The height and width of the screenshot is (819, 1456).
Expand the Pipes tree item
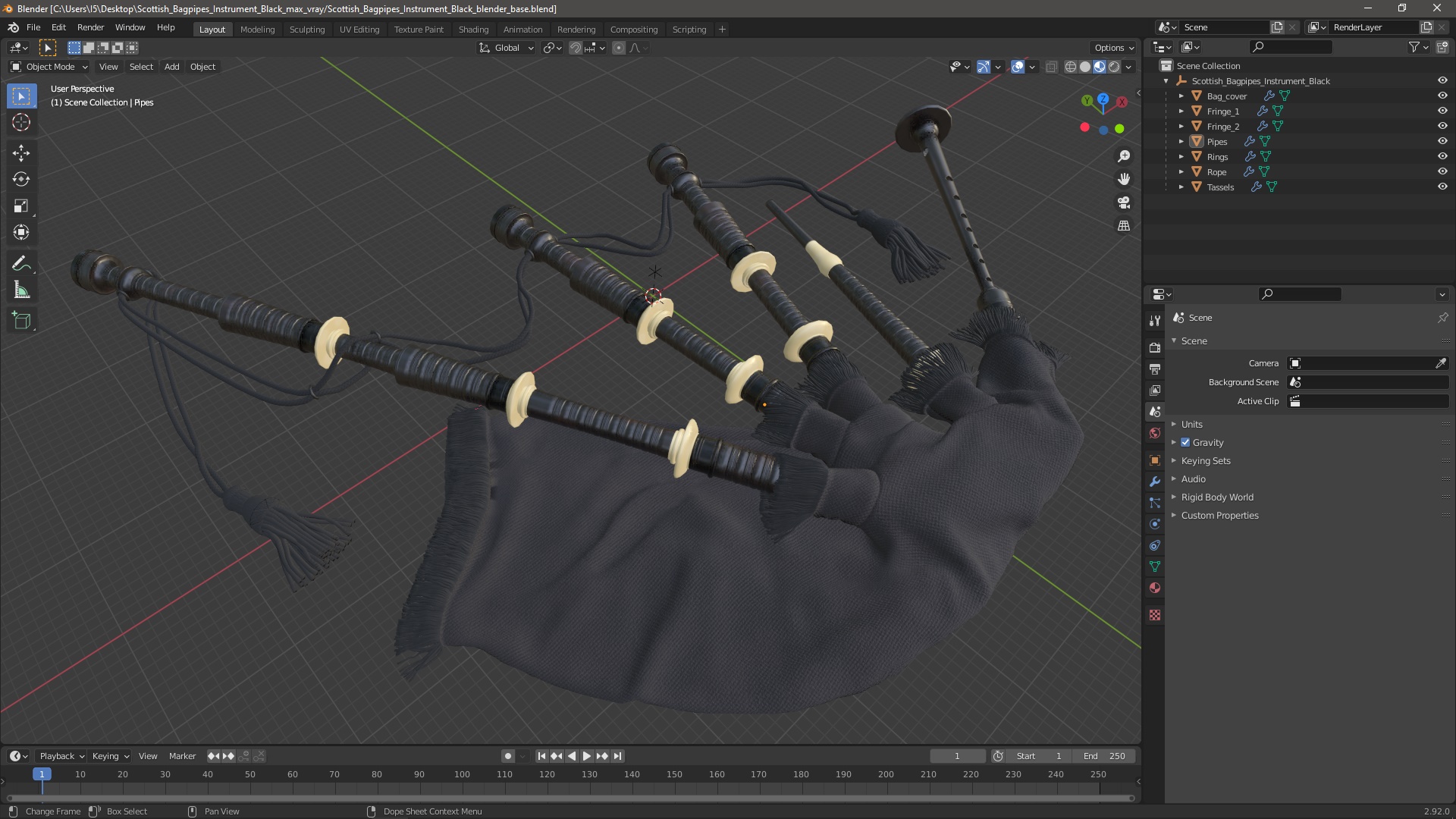[1181, 142]
